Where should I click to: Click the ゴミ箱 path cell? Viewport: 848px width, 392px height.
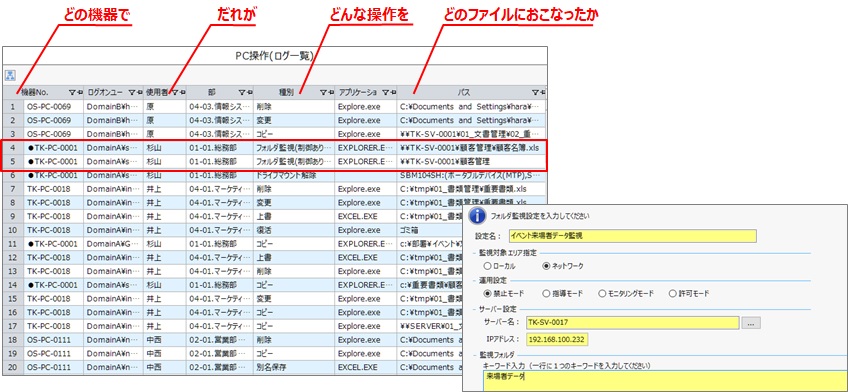(x=430, y=230)
